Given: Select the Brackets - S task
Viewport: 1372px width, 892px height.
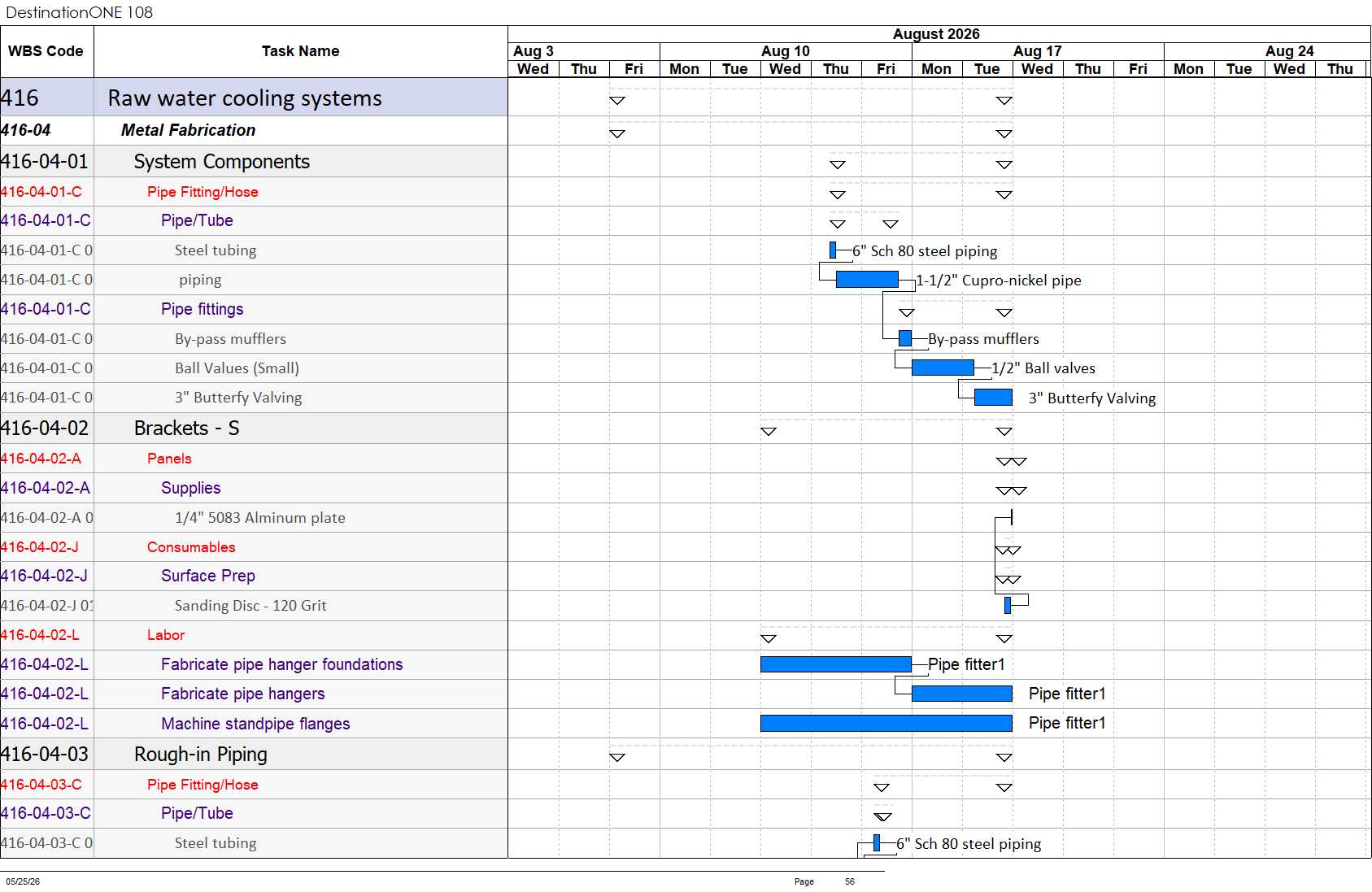Looking at the screenshot, I should point(186,429).
